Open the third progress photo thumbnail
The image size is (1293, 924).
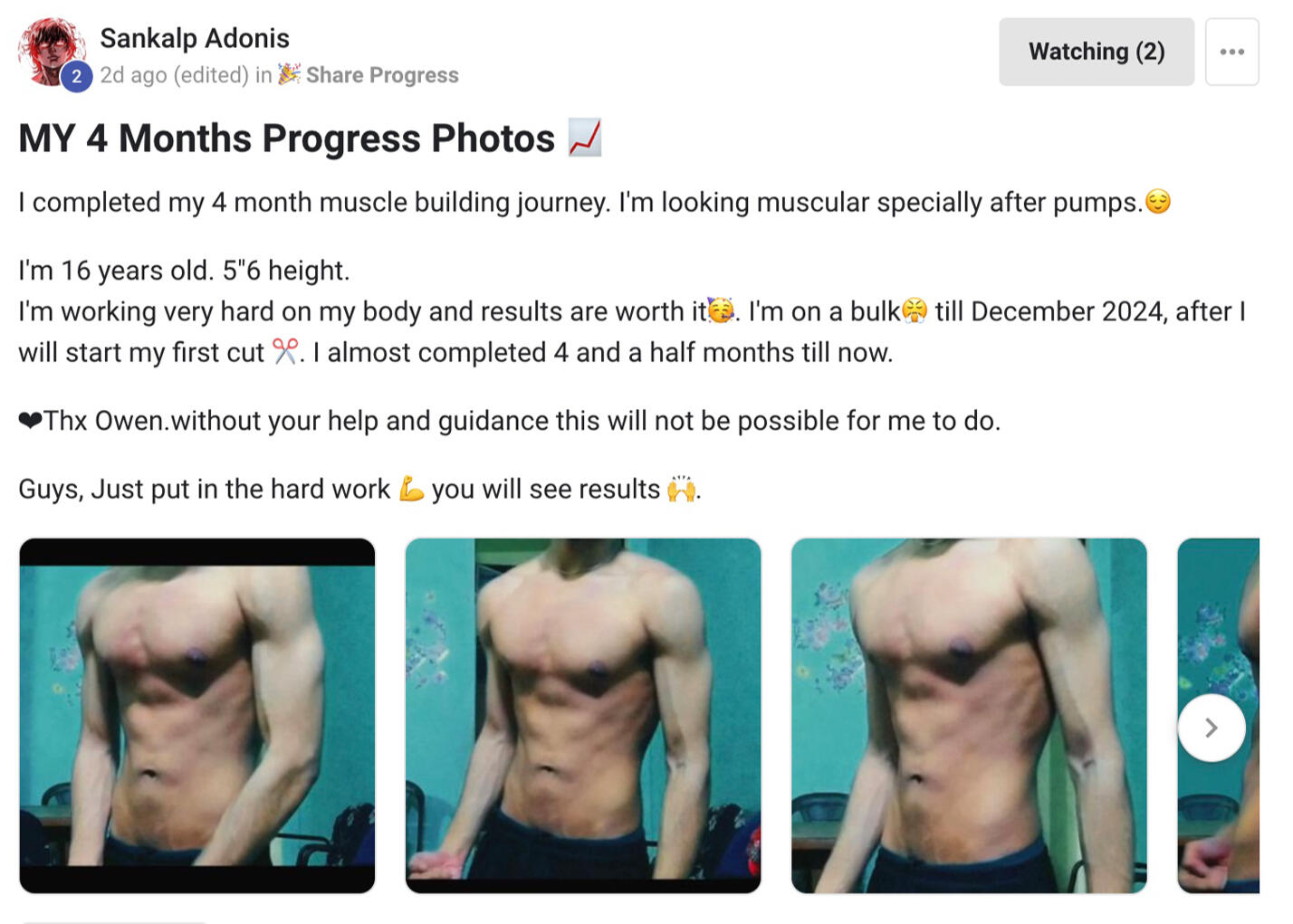point(969,716)
